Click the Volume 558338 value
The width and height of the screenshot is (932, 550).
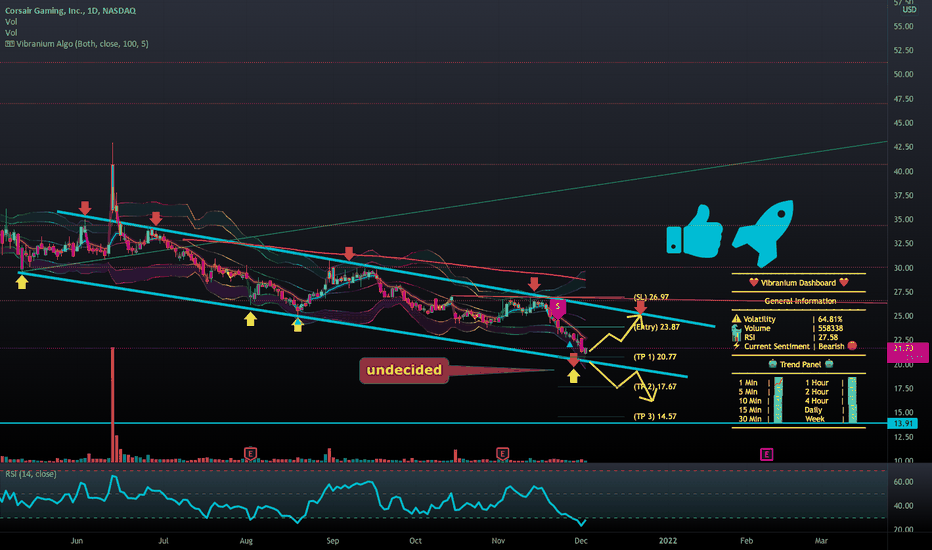tap(830, 328)
